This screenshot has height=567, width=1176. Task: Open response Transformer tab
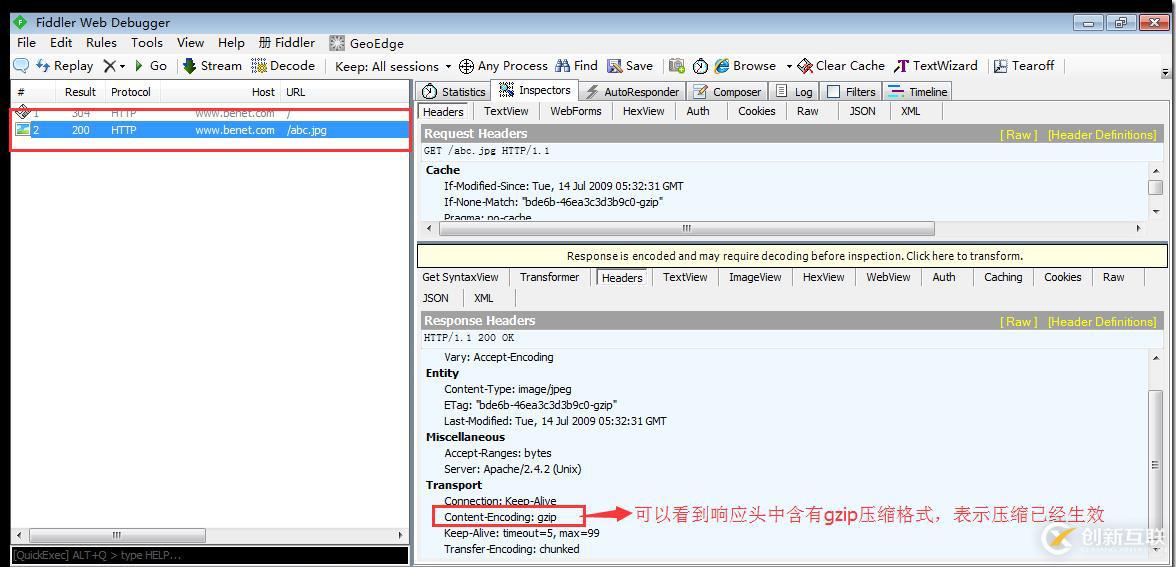pos(550,277)
